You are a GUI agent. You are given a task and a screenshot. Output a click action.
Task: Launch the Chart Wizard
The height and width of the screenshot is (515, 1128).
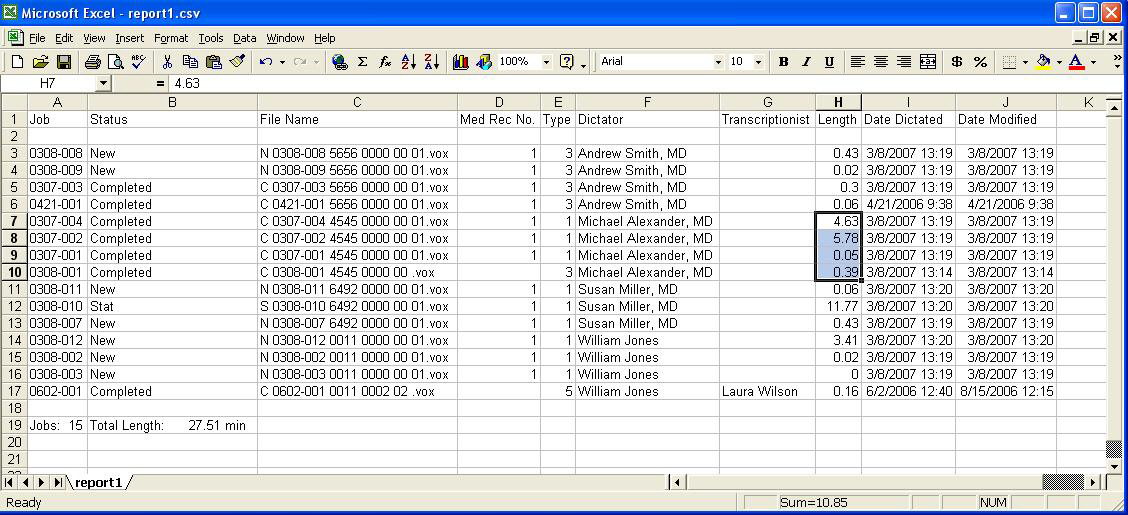tap(461, 62)
